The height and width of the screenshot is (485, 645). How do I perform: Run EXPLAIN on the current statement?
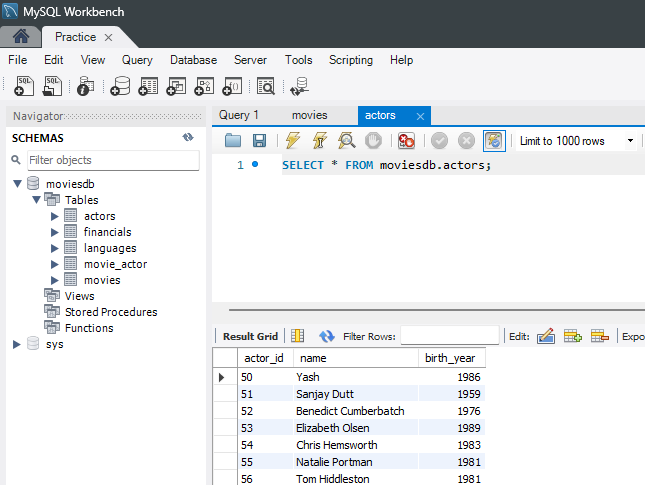[x=346, y=141]
